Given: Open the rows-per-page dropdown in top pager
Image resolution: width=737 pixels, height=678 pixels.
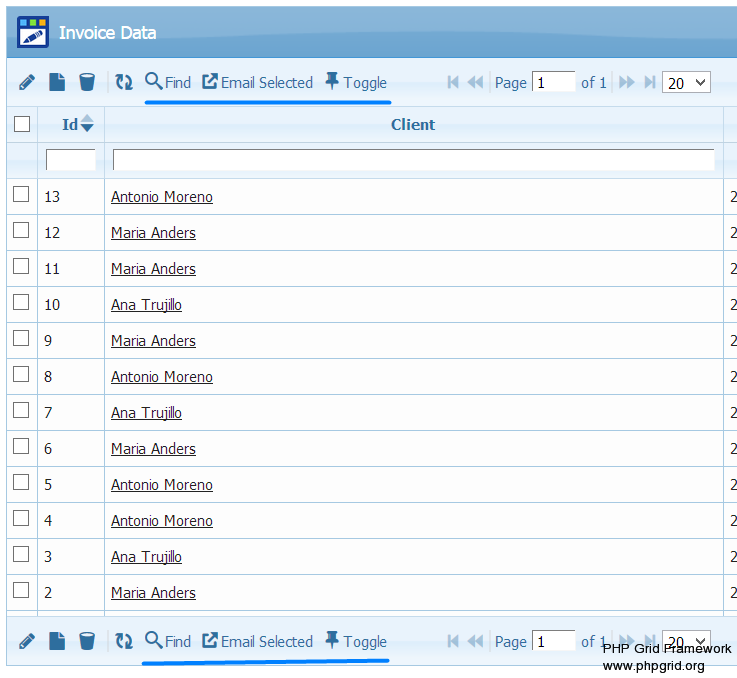Looking at the screenshot, I should pos(686,82).
